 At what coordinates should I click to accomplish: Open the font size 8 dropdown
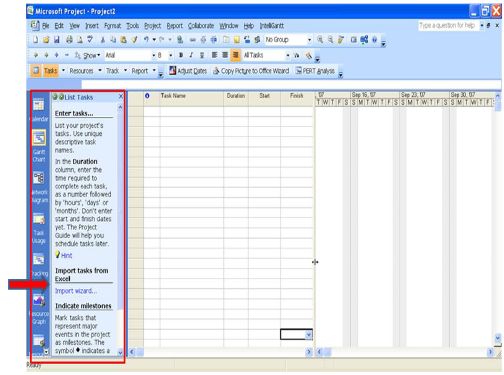tap(170, 55)
